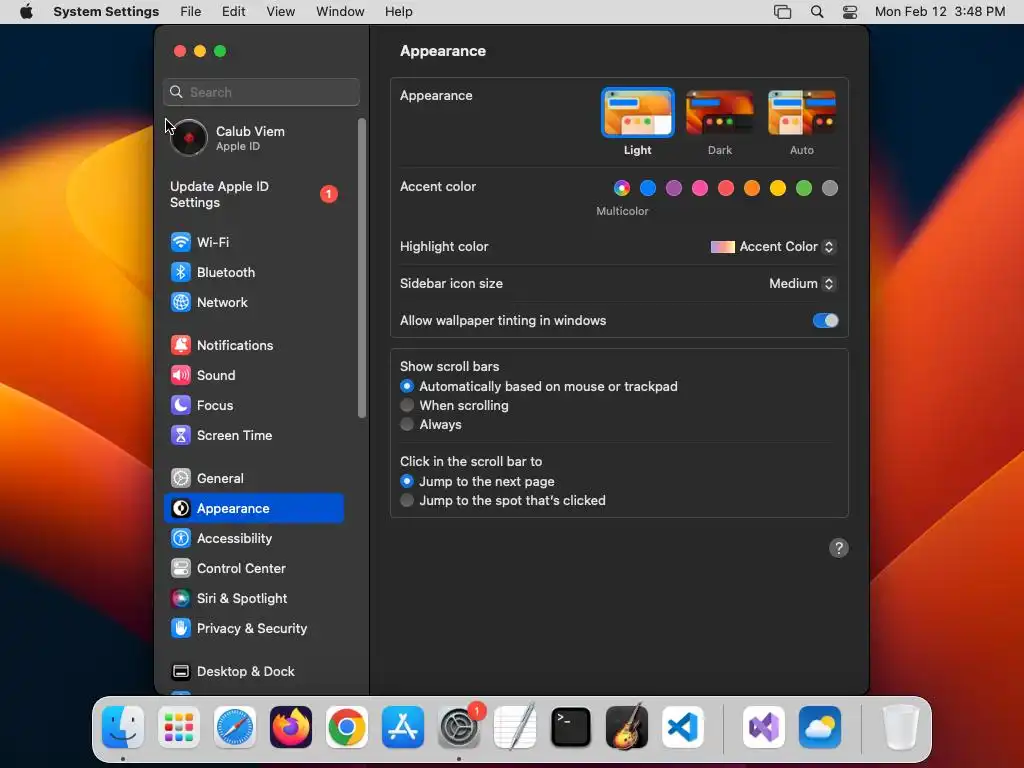Open Update Apple ID Settings notice

255,195
